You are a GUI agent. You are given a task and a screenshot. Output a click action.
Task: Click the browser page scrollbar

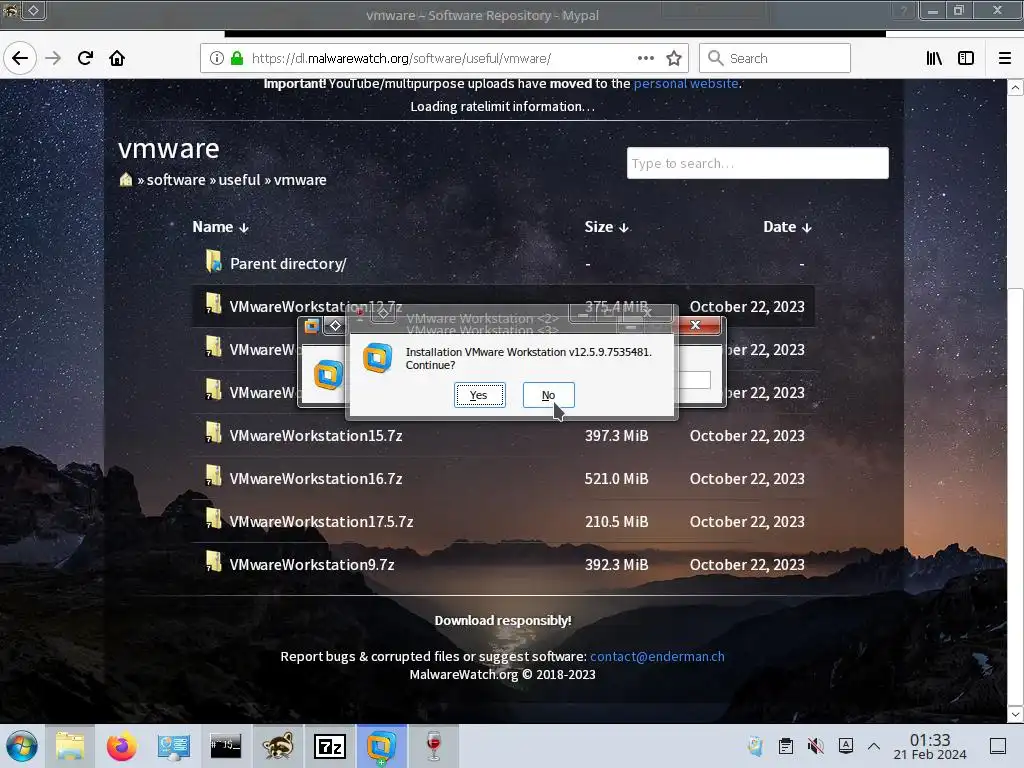coord(1015,496)
